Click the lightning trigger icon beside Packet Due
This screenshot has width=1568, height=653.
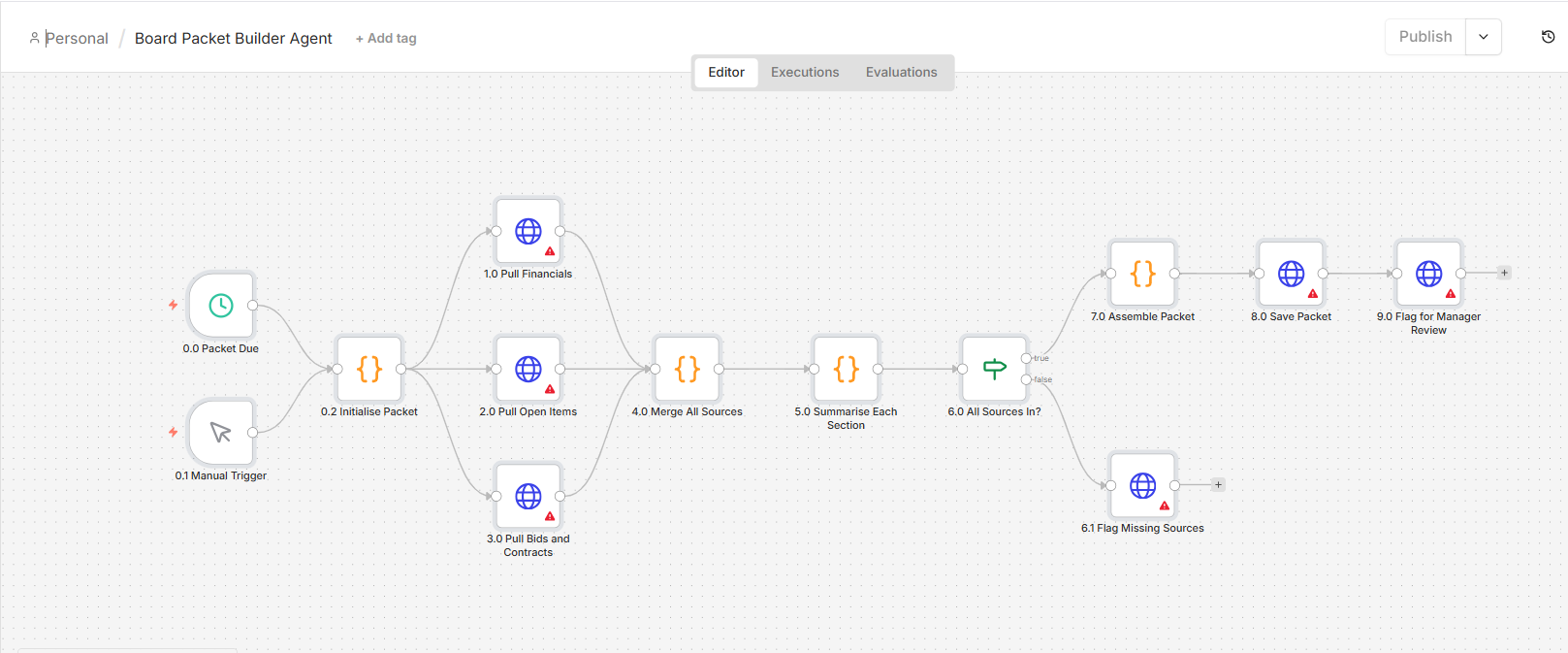174,305
